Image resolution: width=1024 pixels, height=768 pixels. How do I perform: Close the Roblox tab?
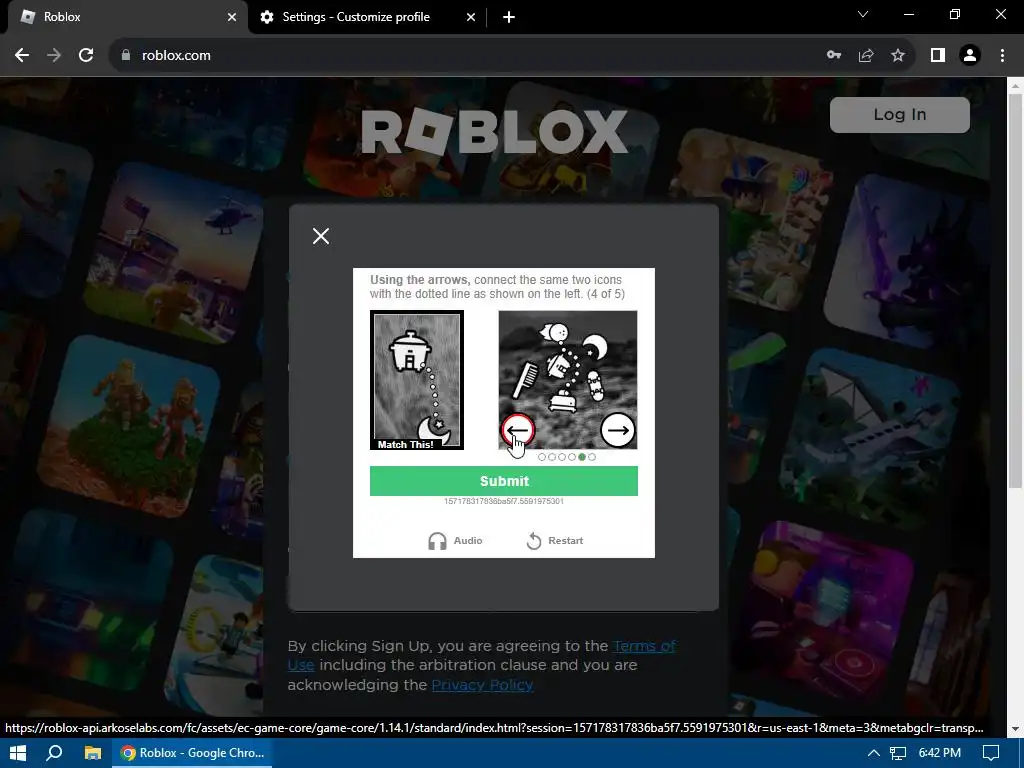coord(232,17)
